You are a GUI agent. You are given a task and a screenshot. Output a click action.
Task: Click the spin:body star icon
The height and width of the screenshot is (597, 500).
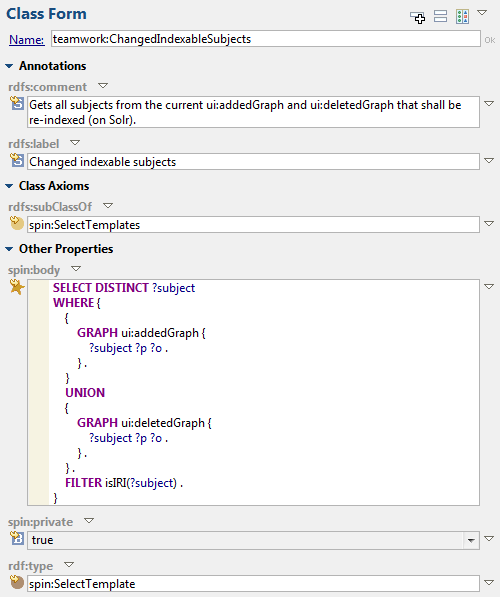[17, 287]
